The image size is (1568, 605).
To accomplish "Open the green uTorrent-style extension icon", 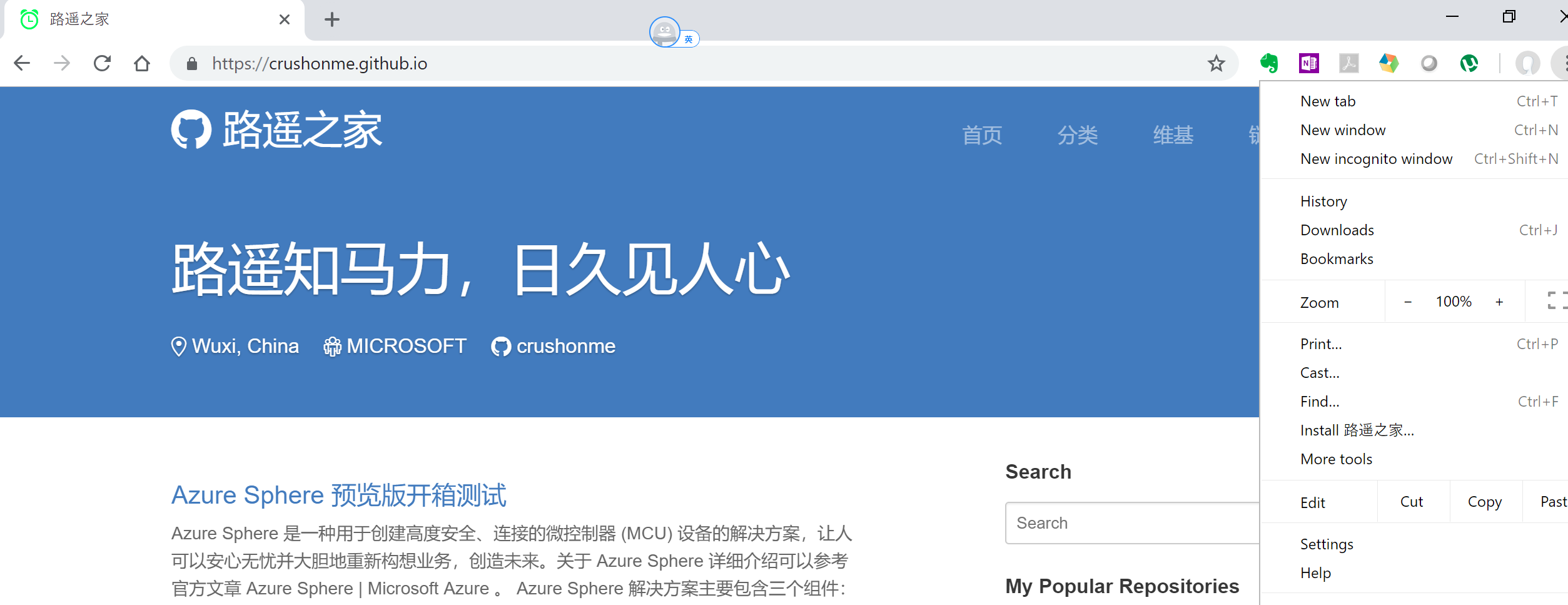I will coord(1469,63).
